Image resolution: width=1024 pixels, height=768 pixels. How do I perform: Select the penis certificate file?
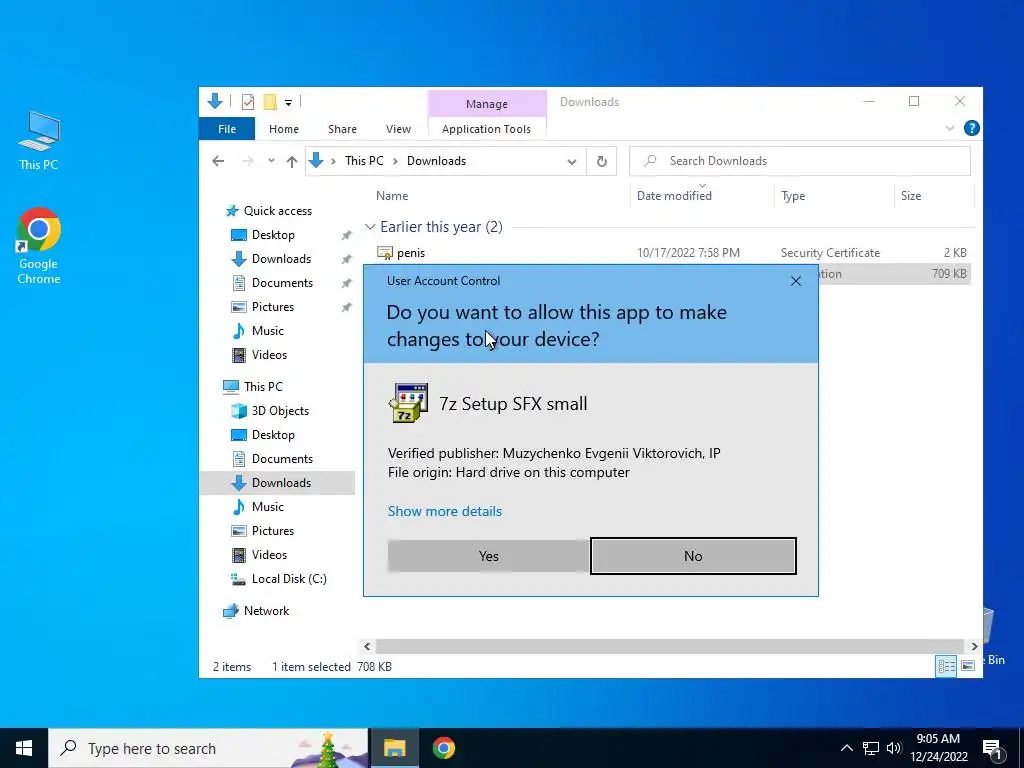coord(411,253)
